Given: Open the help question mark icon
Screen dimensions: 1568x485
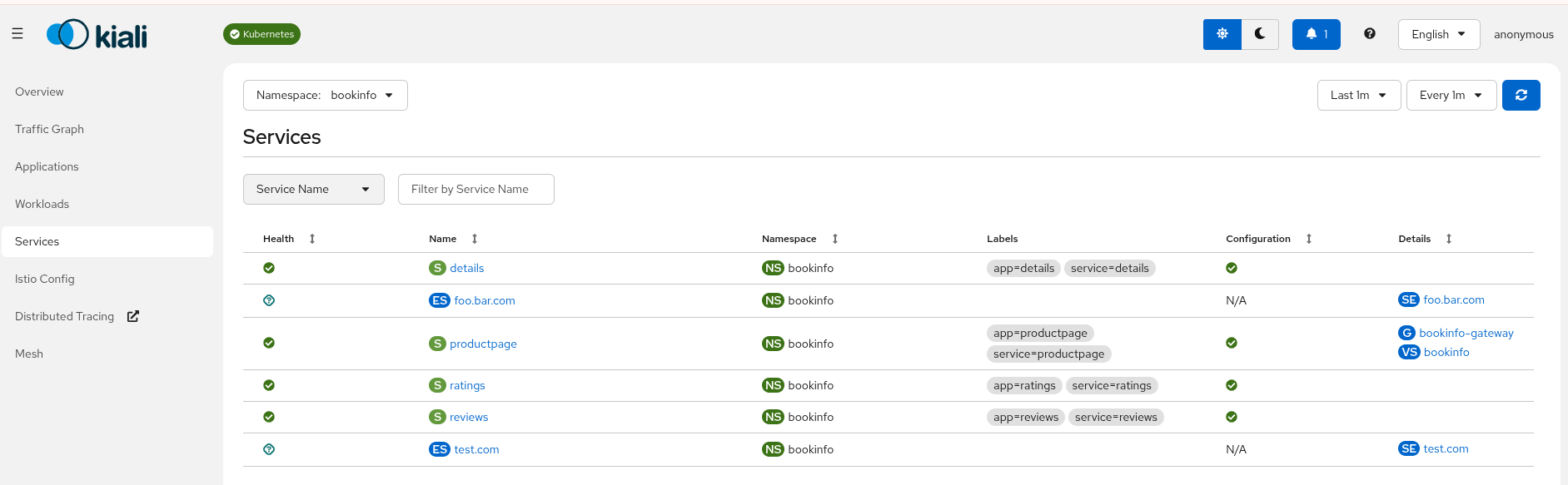Looking at the screenshot, I should [1369, 34].
